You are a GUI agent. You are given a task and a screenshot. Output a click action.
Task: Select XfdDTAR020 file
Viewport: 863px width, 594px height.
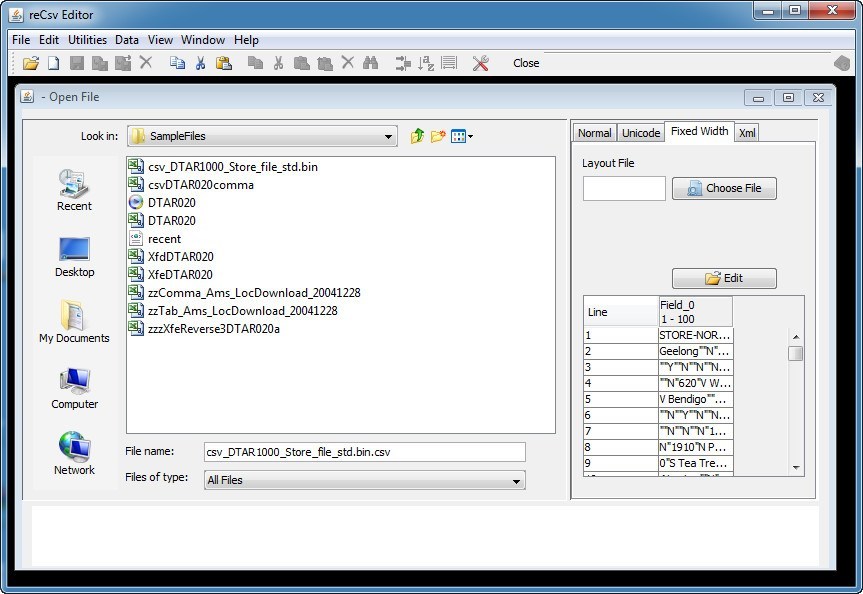tap(171, 257)
